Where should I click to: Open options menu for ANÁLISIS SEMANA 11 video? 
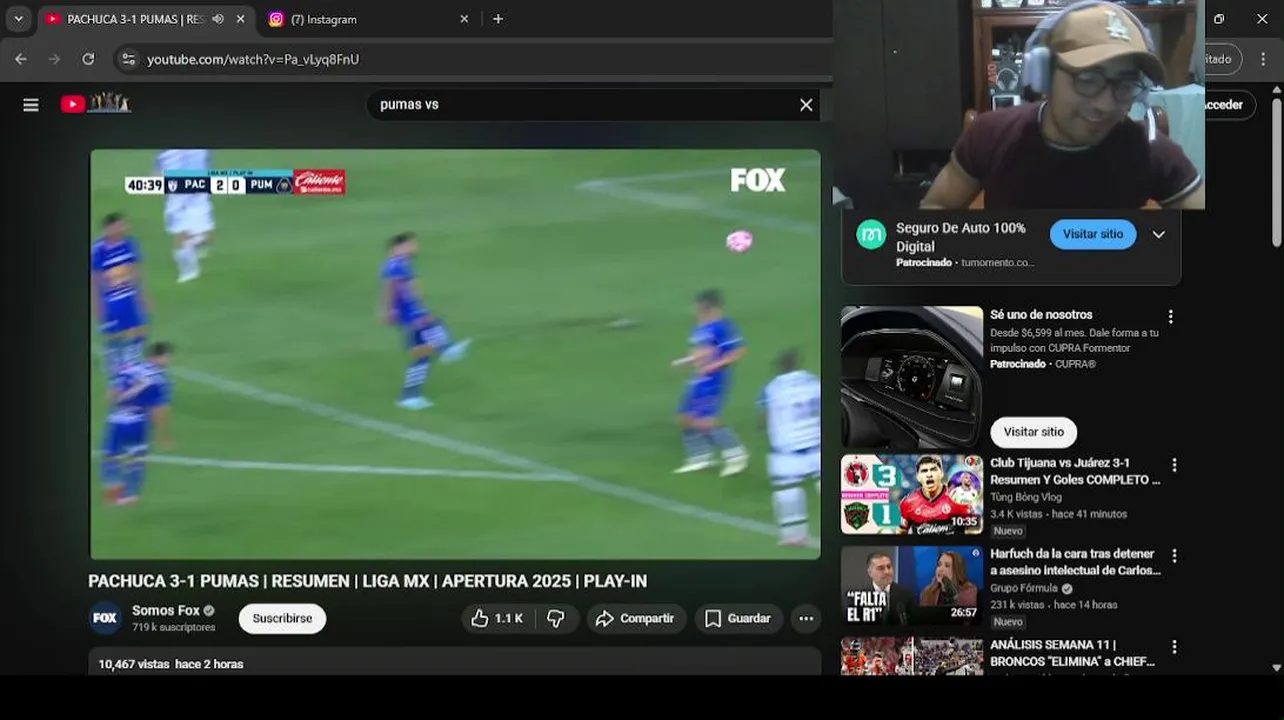click(1174, 647)
